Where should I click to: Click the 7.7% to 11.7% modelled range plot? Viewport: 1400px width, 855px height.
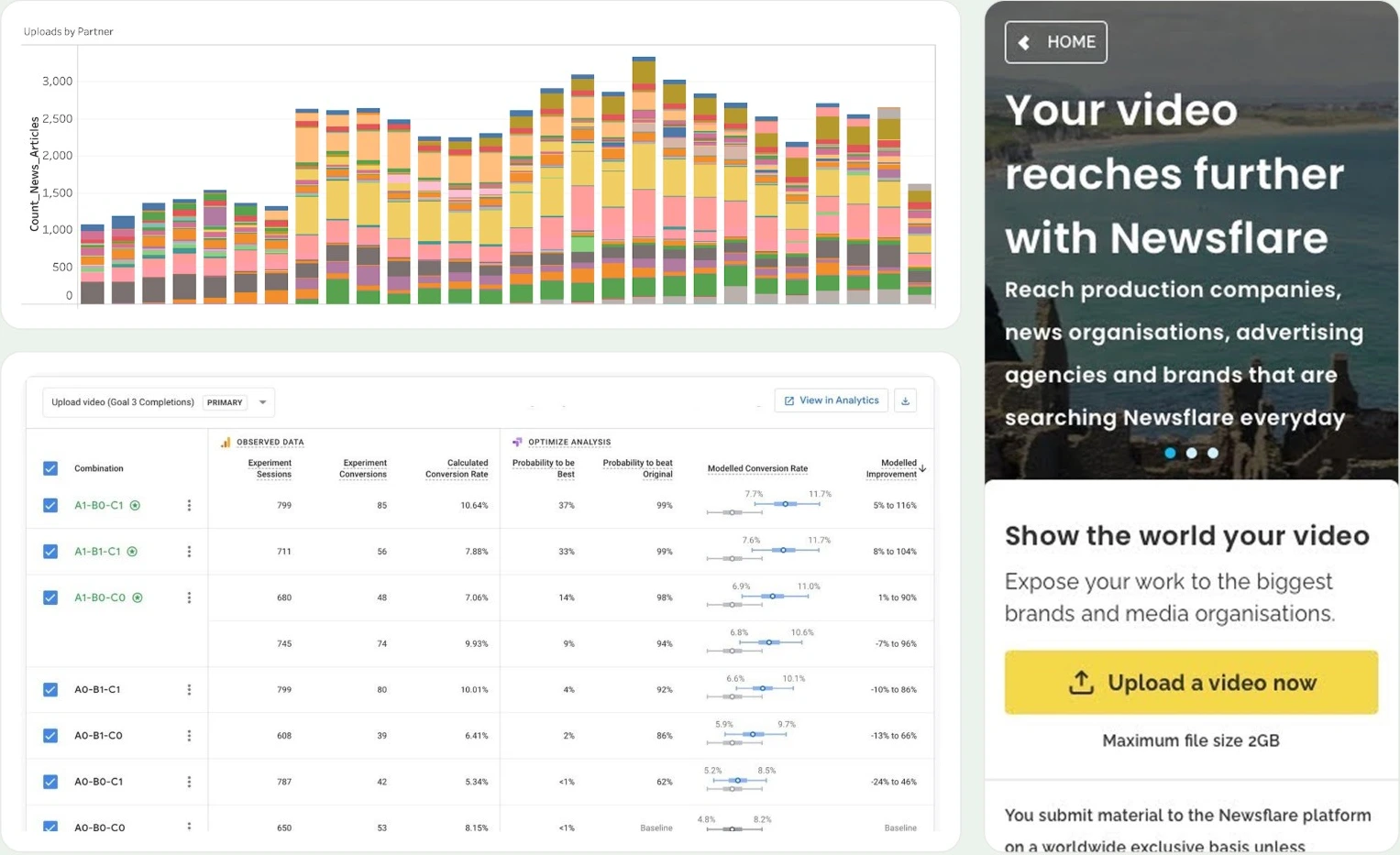coord(769,504)
